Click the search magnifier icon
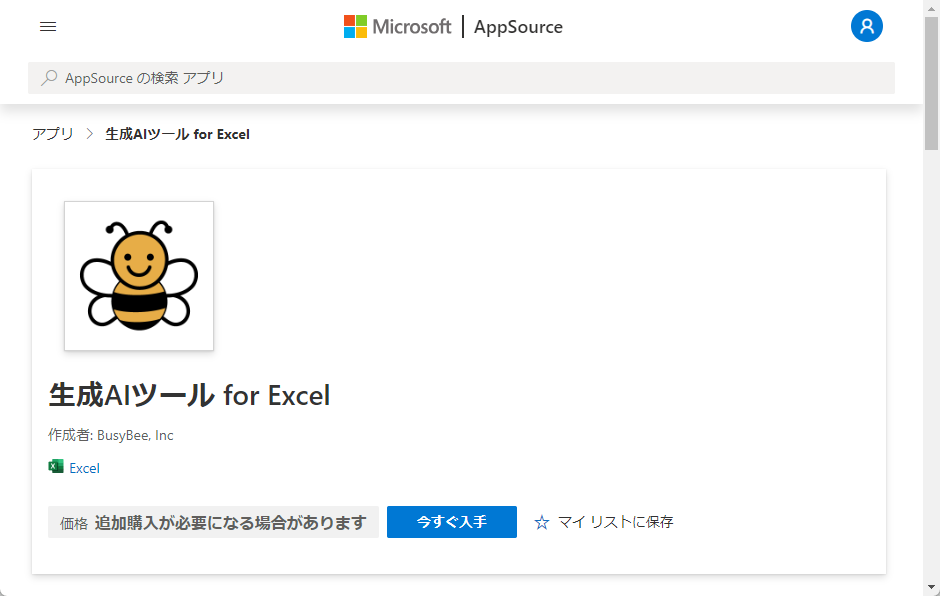The height and width of the screenshot is (596, 940). 49,78
